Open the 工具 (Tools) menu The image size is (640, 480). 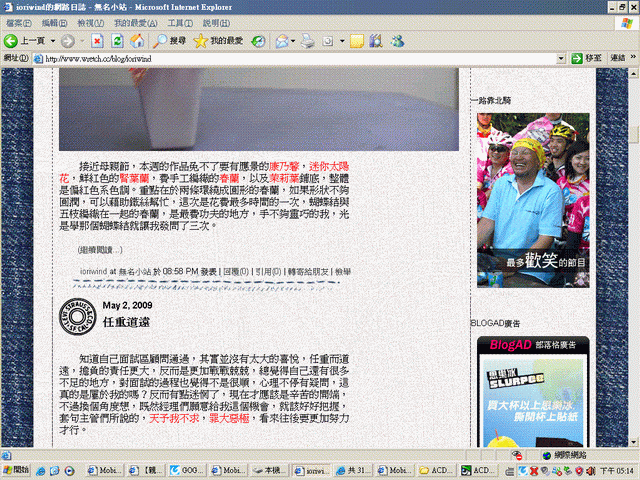point(181,22)
